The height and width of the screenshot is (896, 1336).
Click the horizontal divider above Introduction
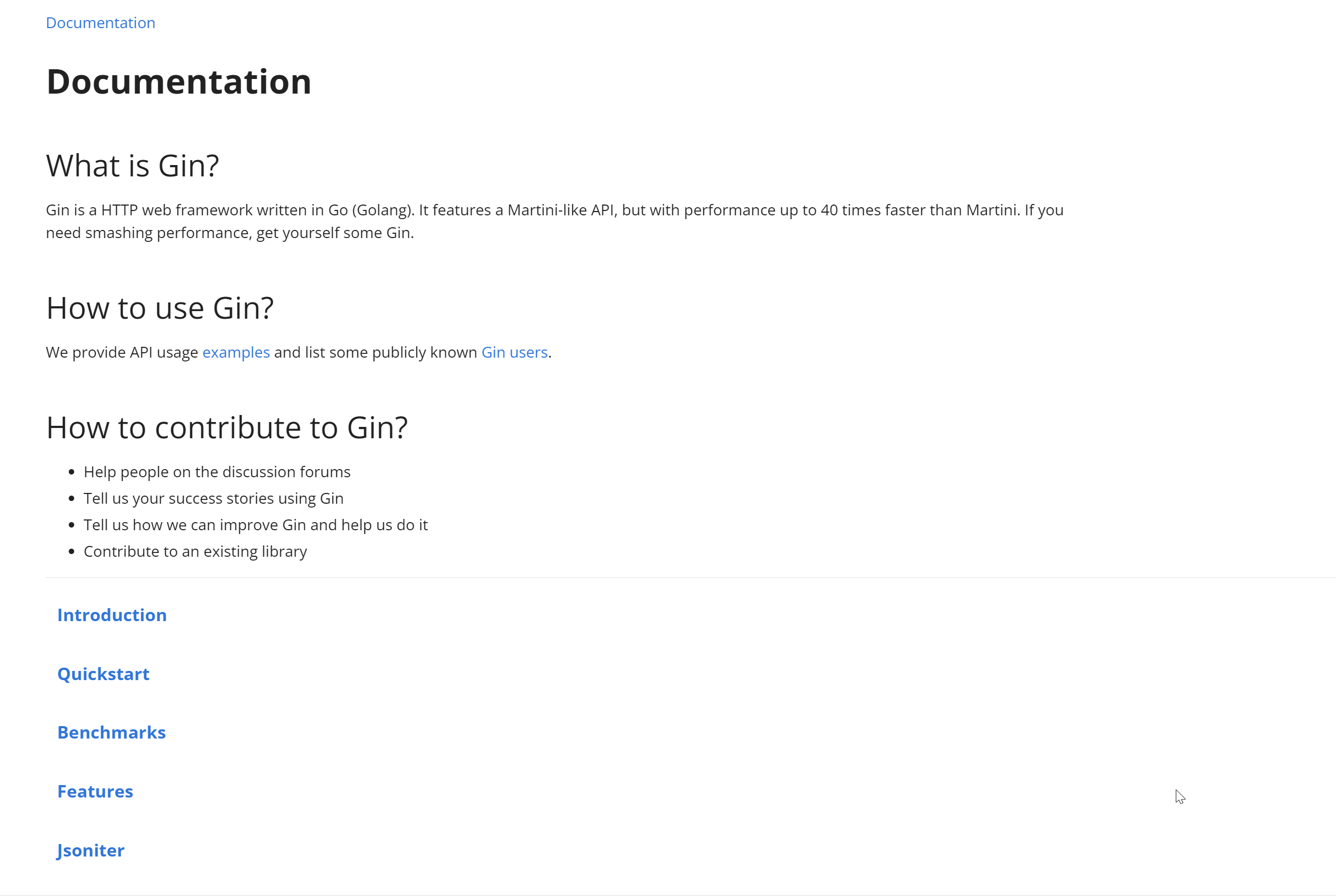691,578
